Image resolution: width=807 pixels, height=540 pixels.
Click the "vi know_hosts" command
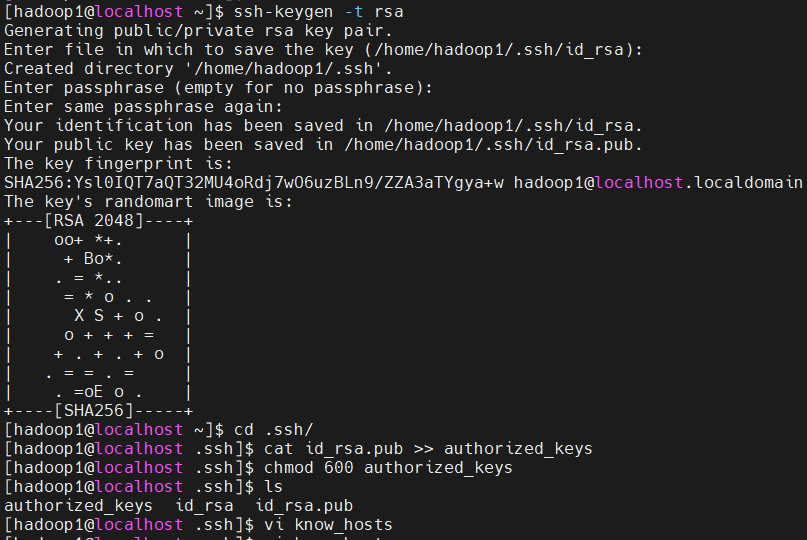click(x=328, y=524)
